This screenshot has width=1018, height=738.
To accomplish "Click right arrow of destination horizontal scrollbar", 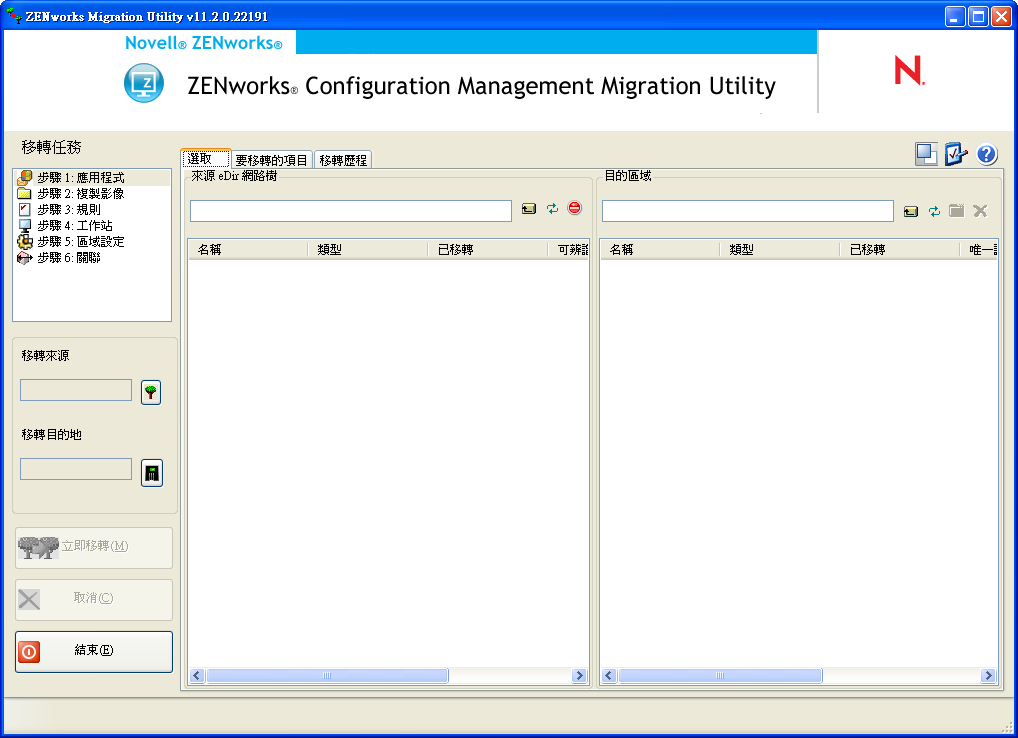I will 989,676.
